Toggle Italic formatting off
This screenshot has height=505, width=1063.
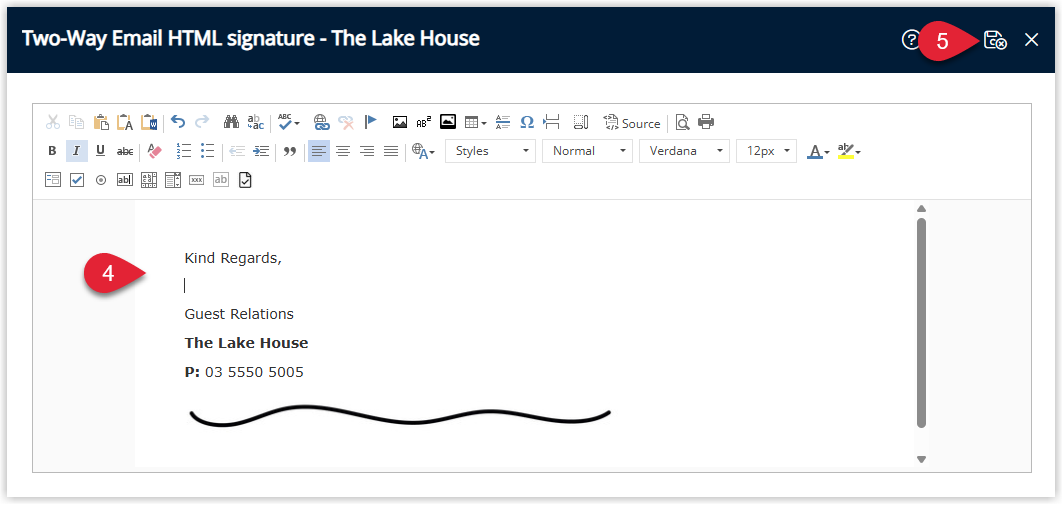(77, 151)
